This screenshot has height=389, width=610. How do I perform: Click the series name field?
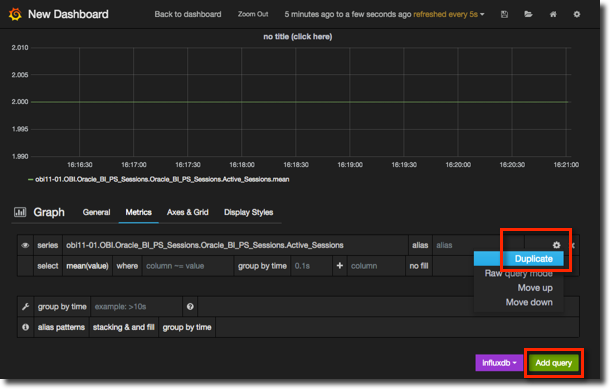tap(235, 245)
